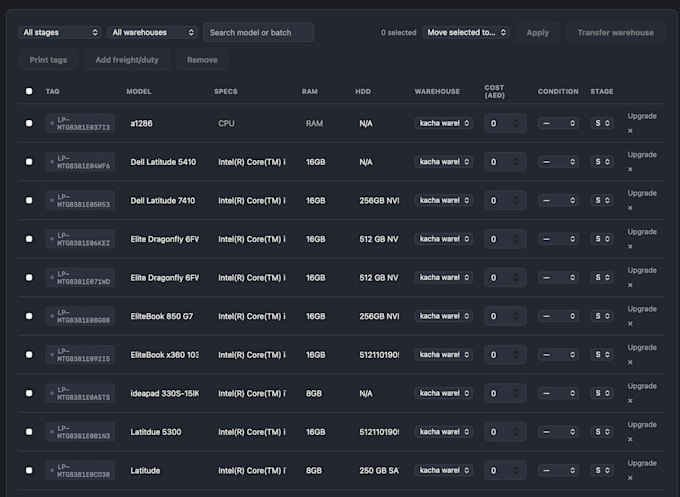Click the CONDITION column header
The height and width of the screenshot is (497, 680).
click(558, 92)
